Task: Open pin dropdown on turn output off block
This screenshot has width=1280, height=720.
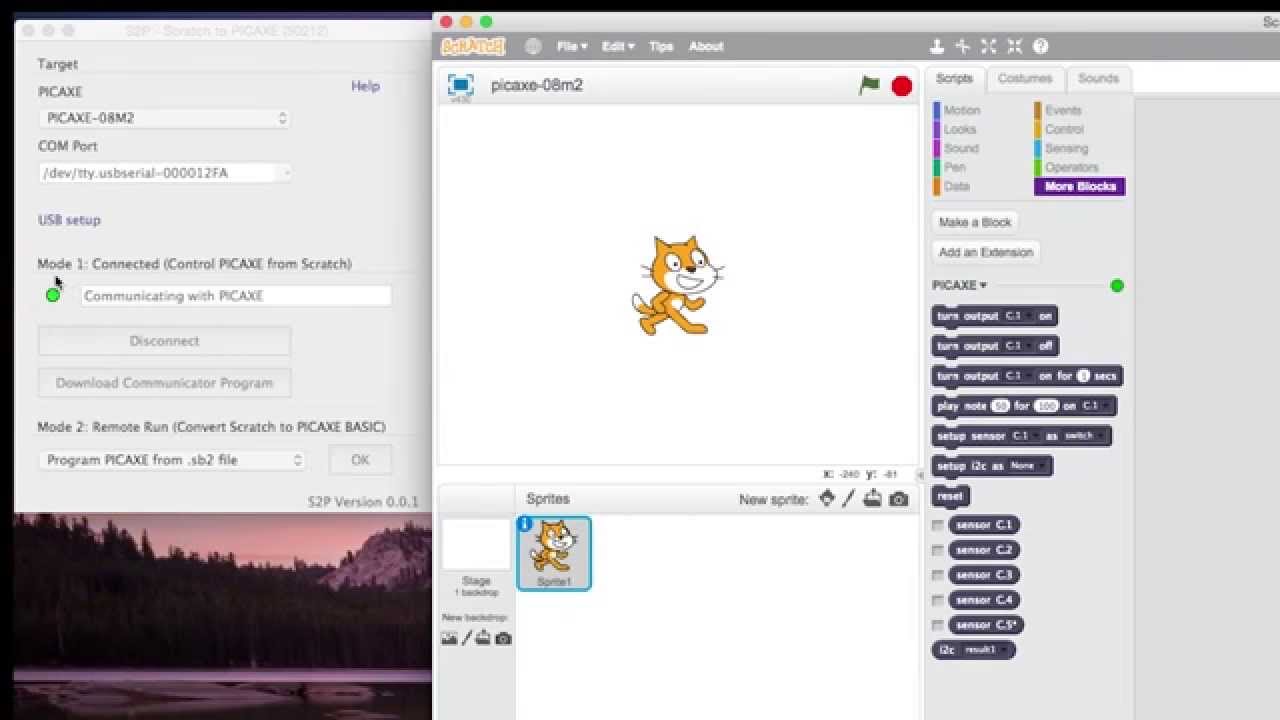Action: coord(1017,346)
